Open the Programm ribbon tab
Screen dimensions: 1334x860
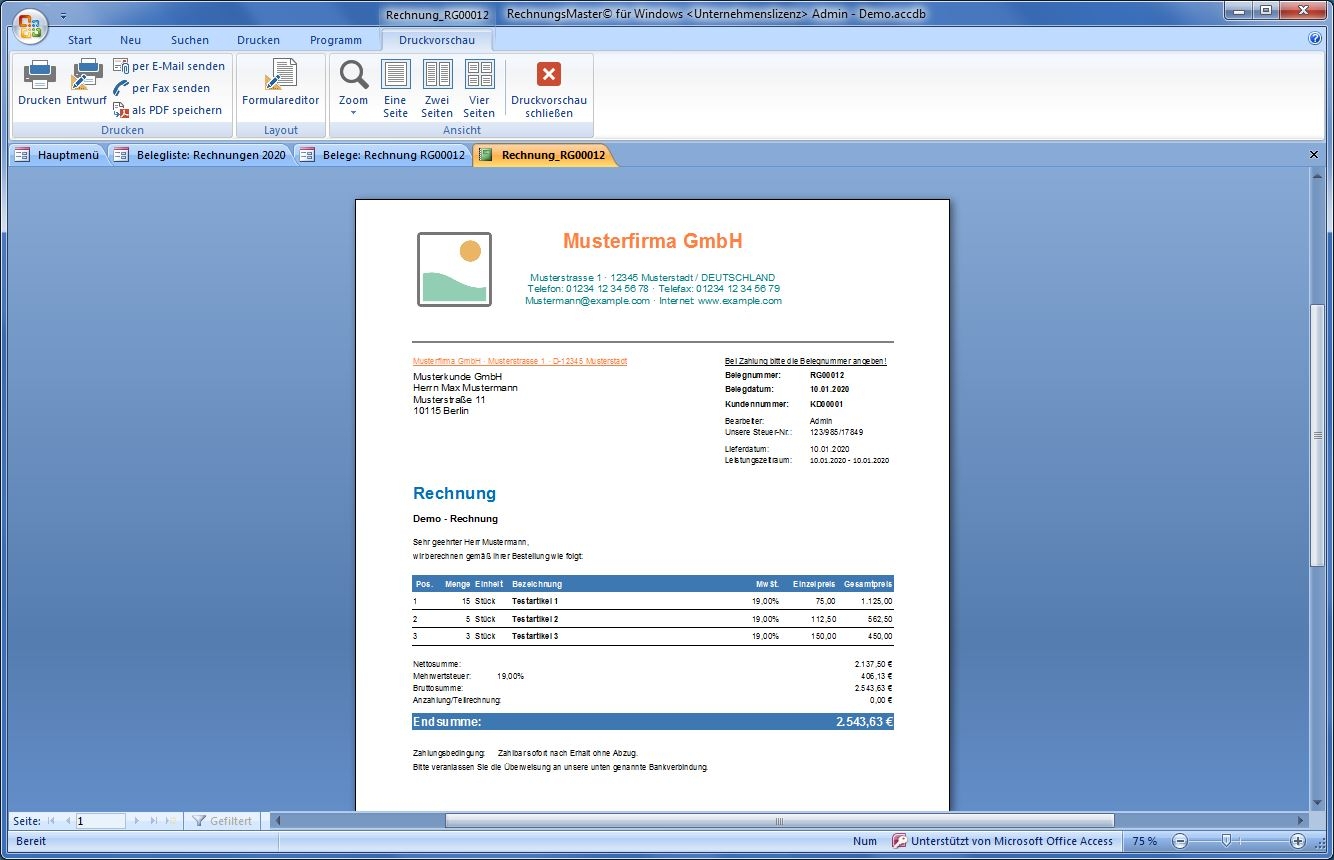click(x=336, y=40)
